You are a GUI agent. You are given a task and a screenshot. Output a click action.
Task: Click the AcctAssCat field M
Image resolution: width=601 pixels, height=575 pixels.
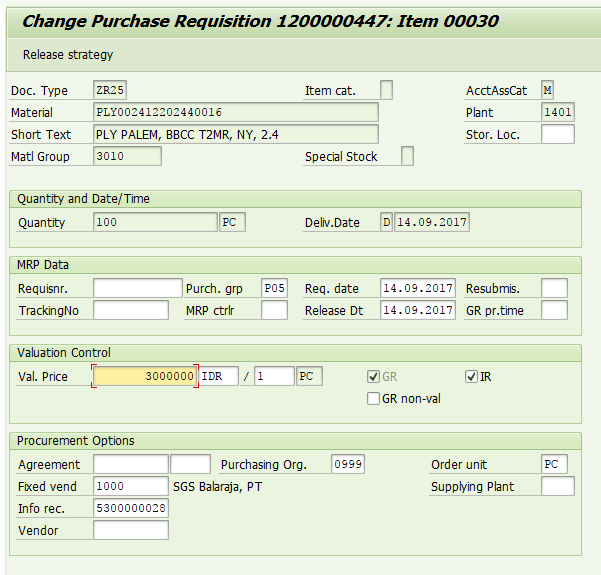(x=547, y=90)
